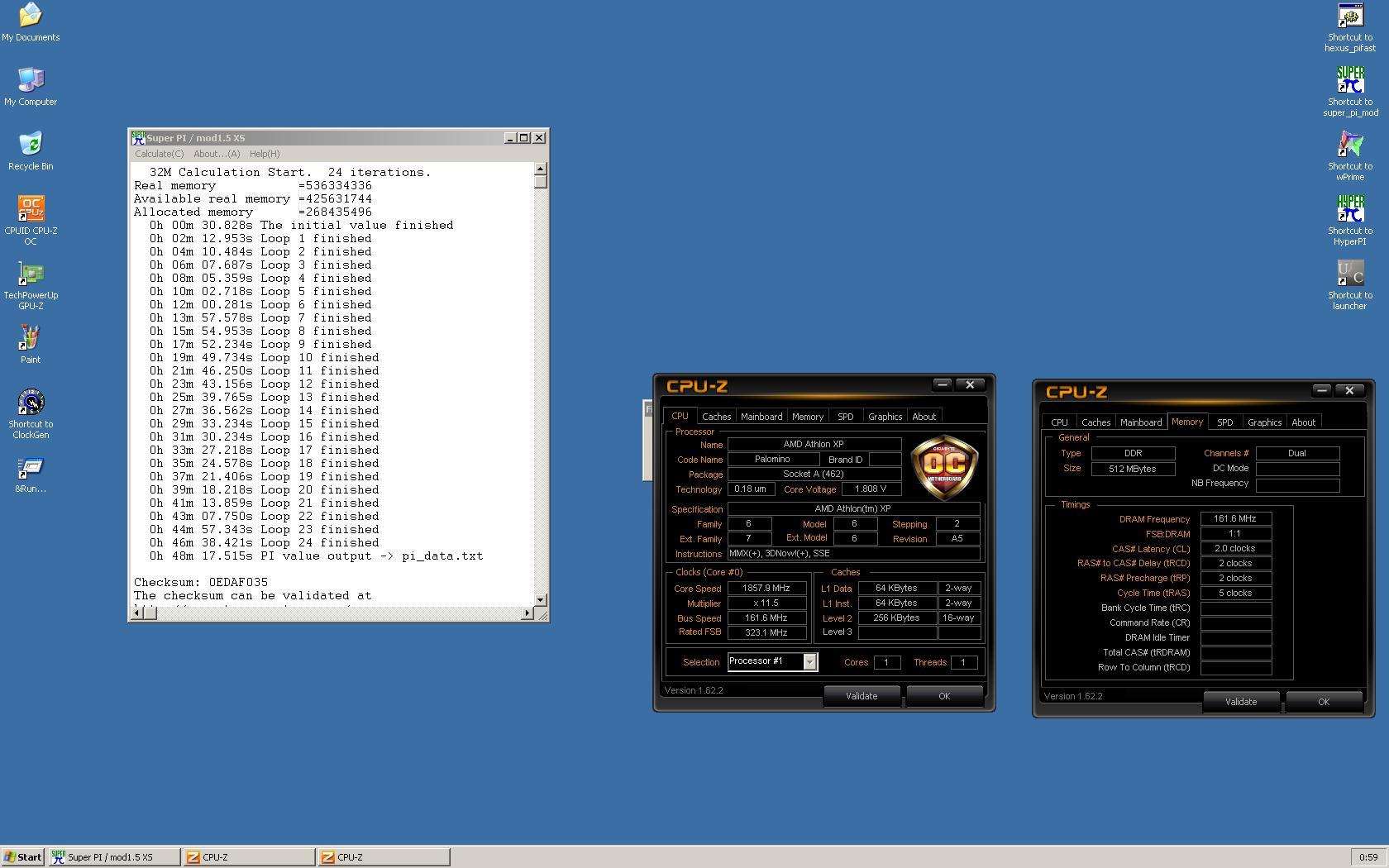1389x868 pixels.
Task: Click the Super PI vertical scrollbar thumb
Action: pos(541,182)
